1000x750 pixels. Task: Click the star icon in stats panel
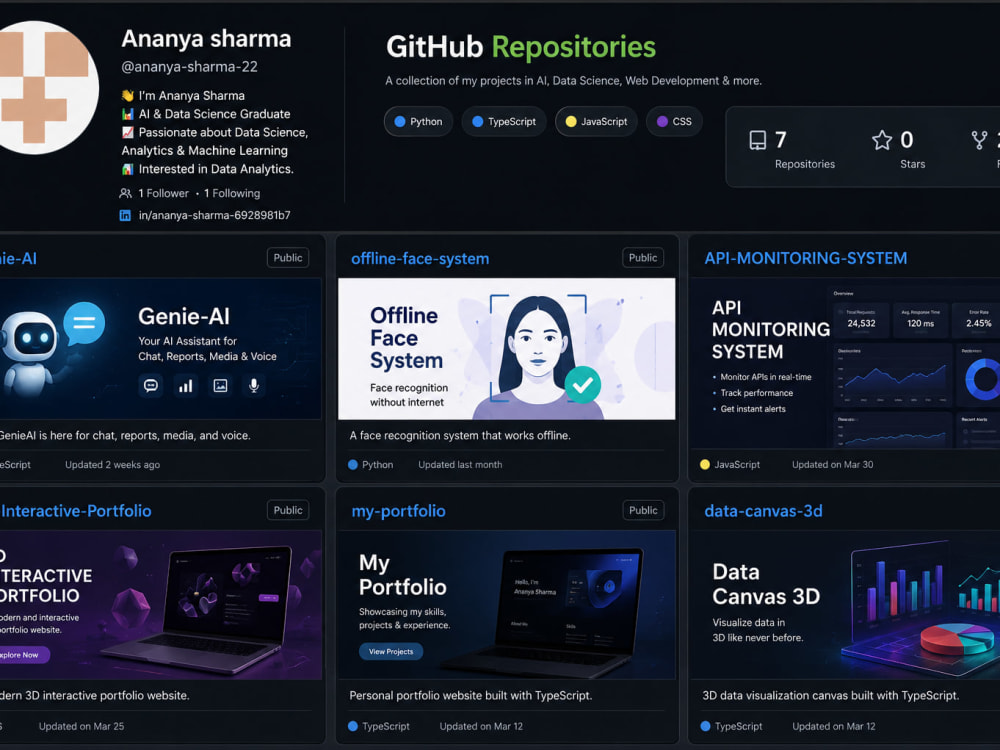point(882,140)
